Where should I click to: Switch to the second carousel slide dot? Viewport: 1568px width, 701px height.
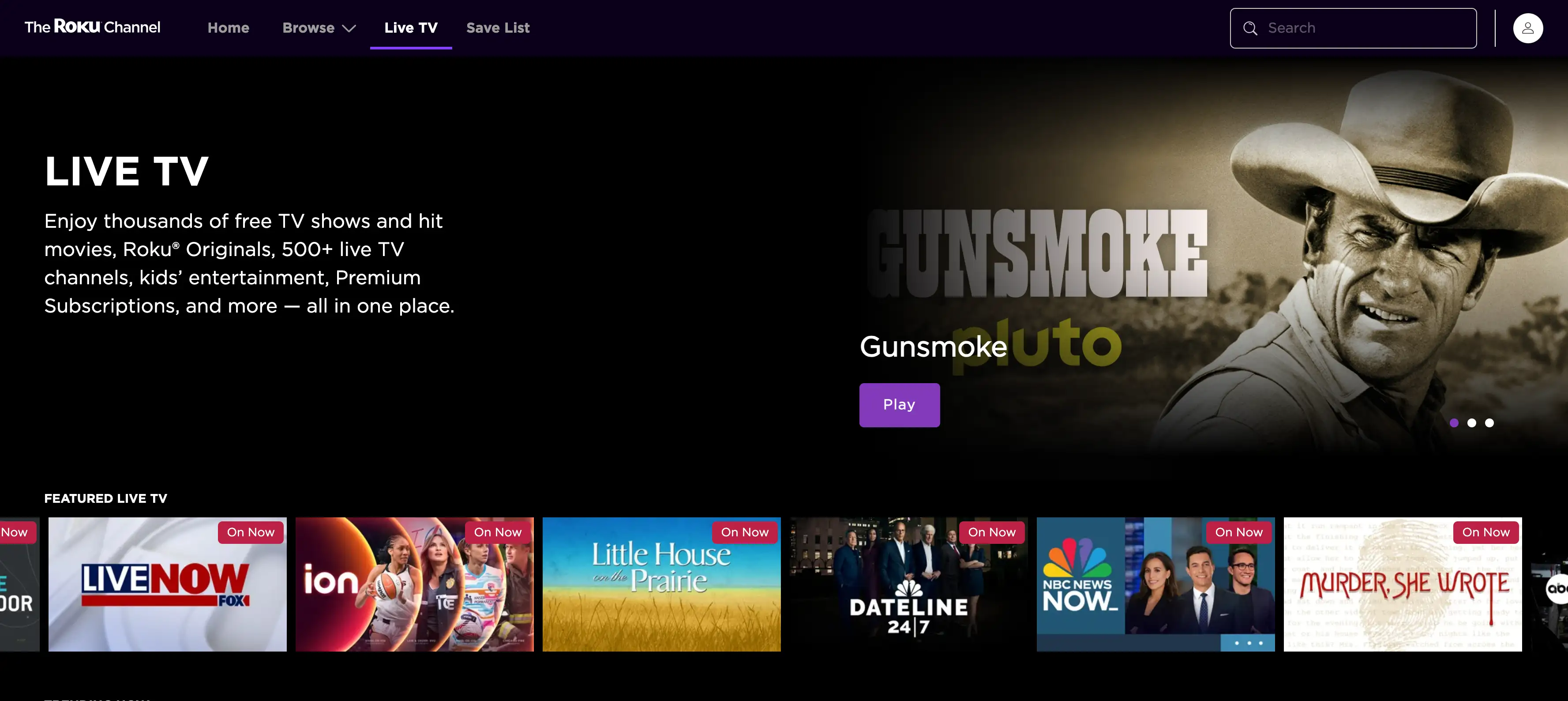[x=1472, y=422]
